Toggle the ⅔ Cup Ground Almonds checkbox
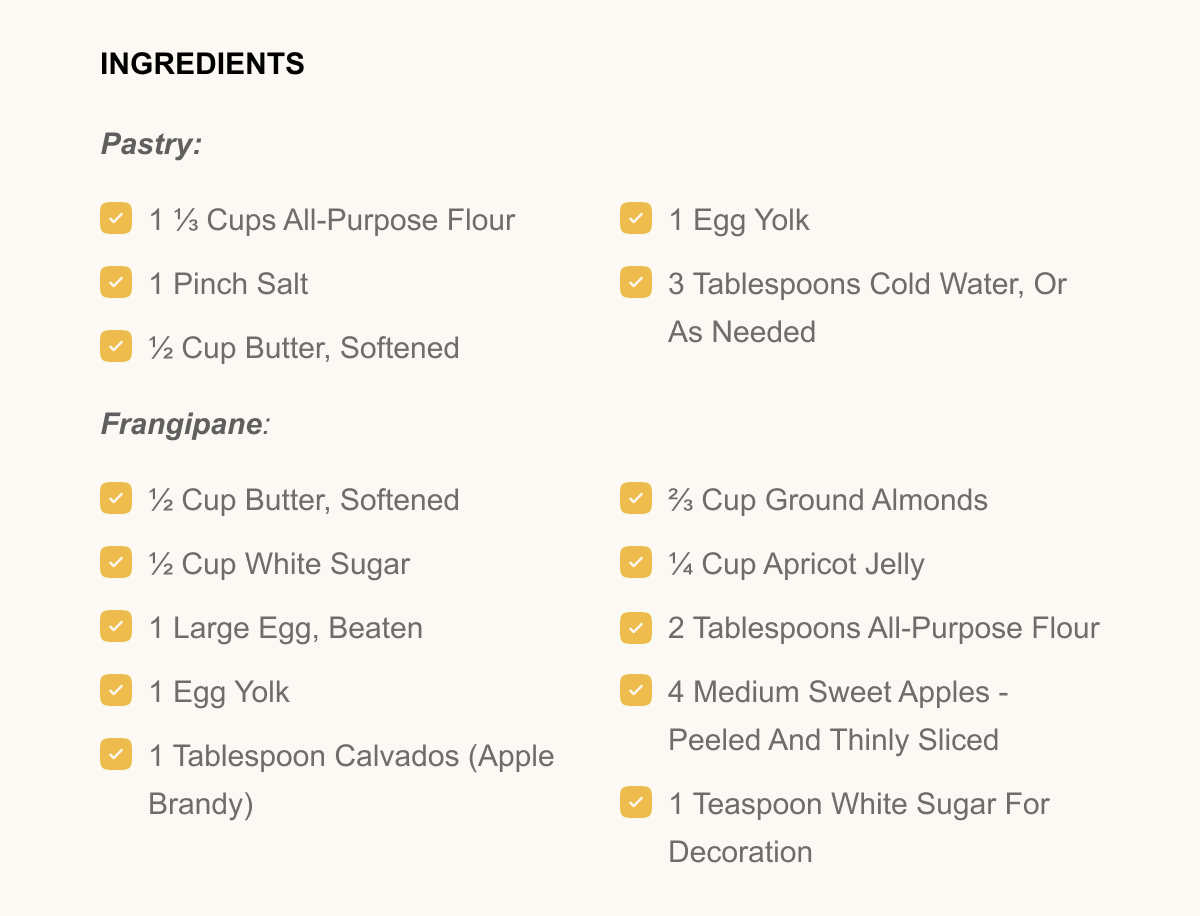Screen dimensions: 1200x916 point(636,499)
